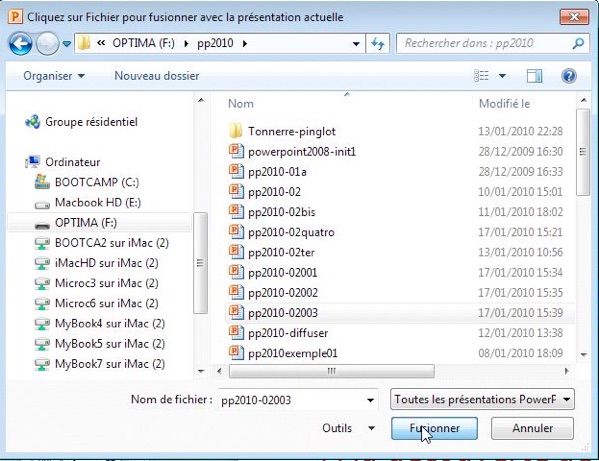Click the Refresh button by address bar
This screenshot has height=461, width=599.
coord(378,44)
